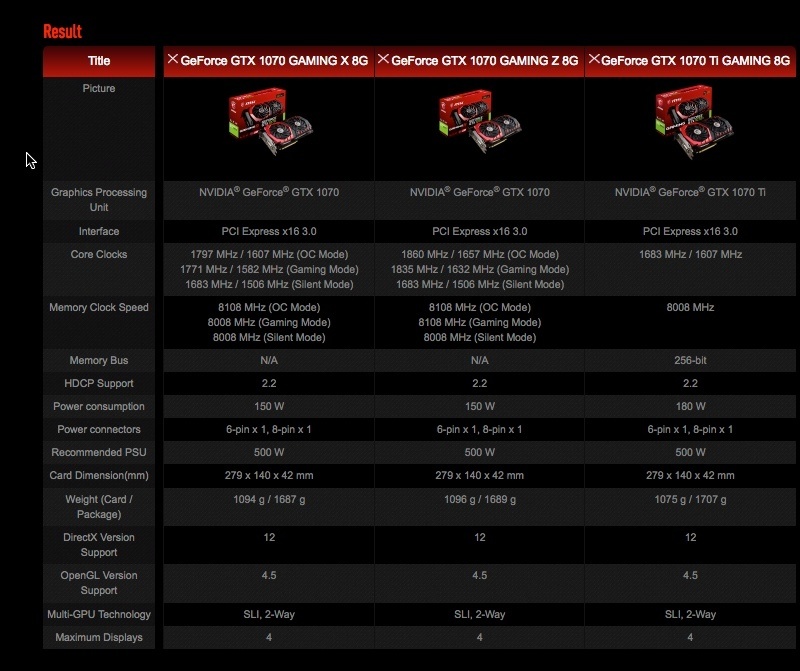
Task: Click the Result heading
Action: 62,31
